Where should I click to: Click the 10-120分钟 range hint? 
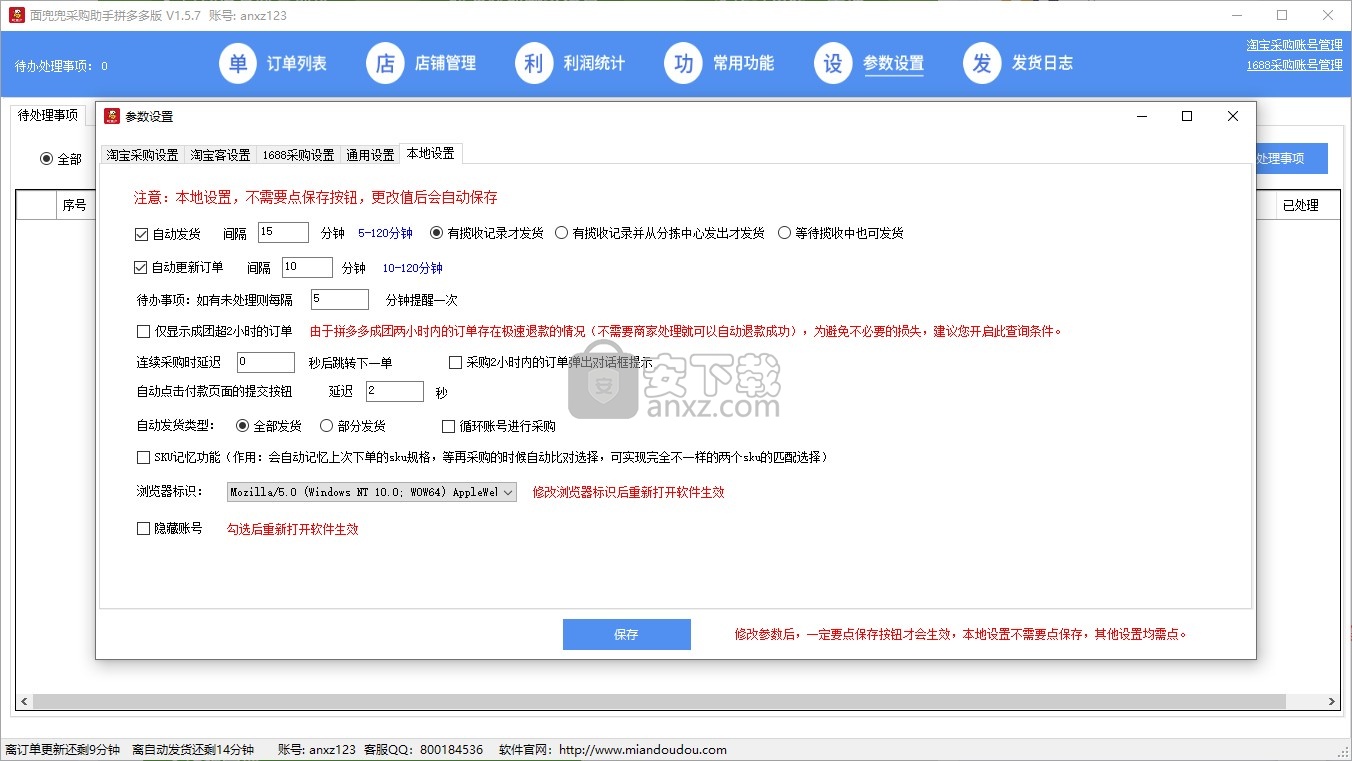[412, 268]
